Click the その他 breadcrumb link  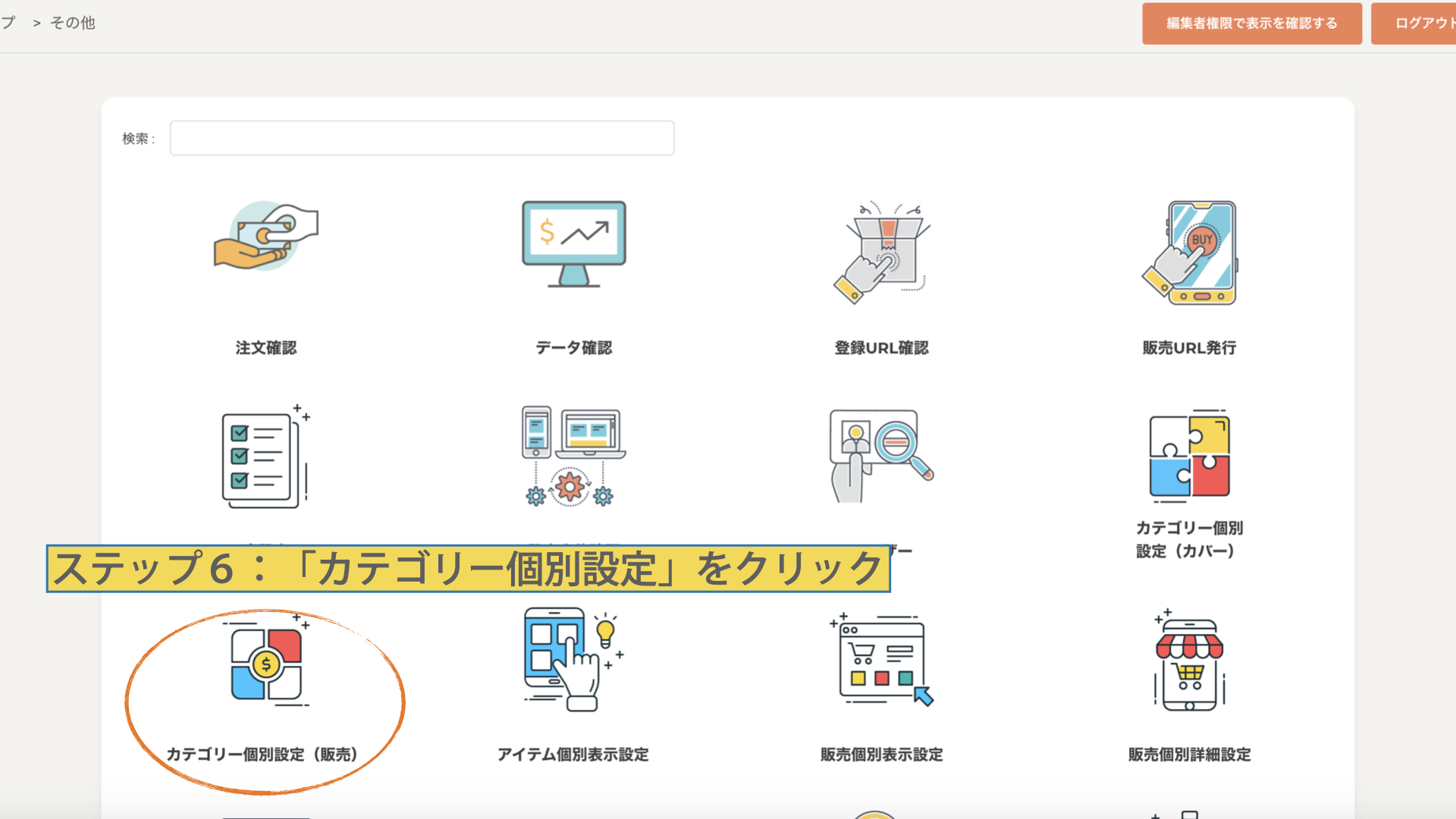73,23
